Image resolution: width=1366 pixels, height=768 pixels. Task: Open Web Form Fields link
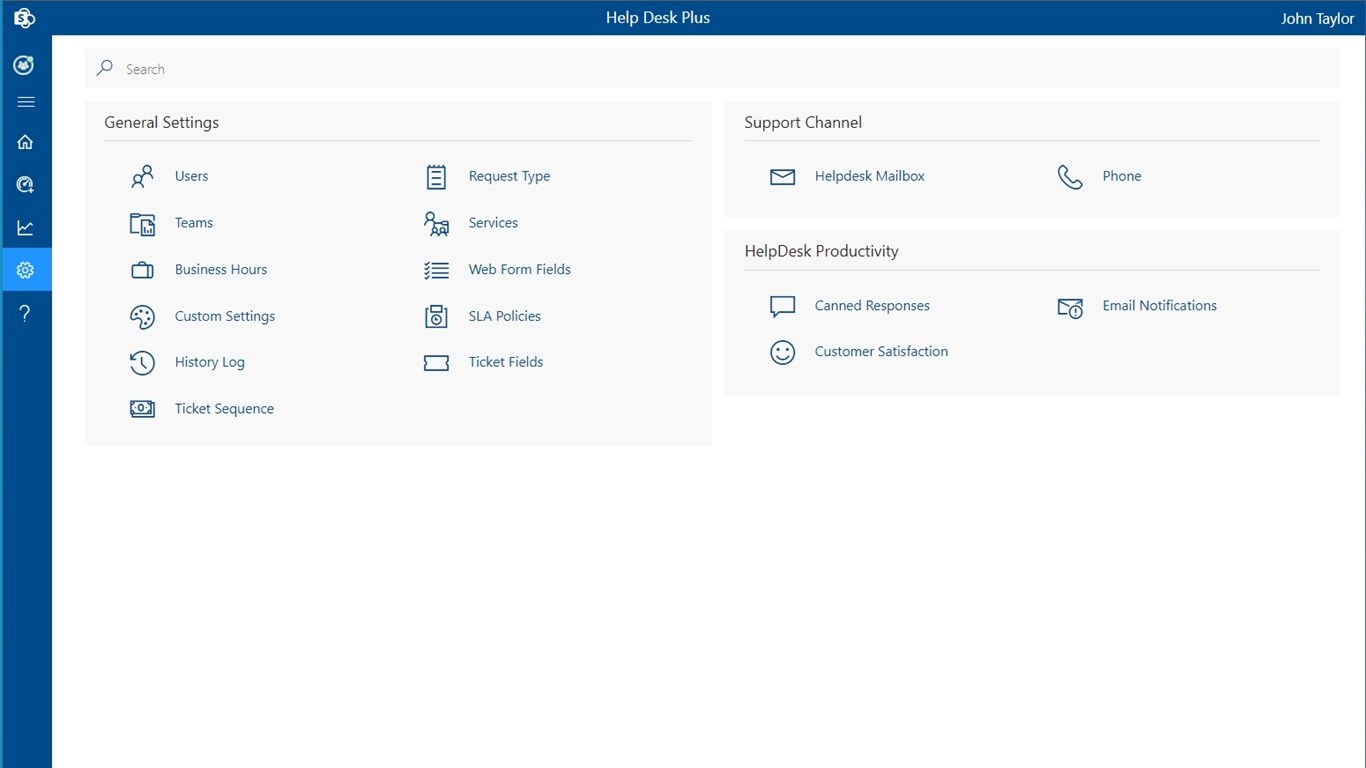520,269
